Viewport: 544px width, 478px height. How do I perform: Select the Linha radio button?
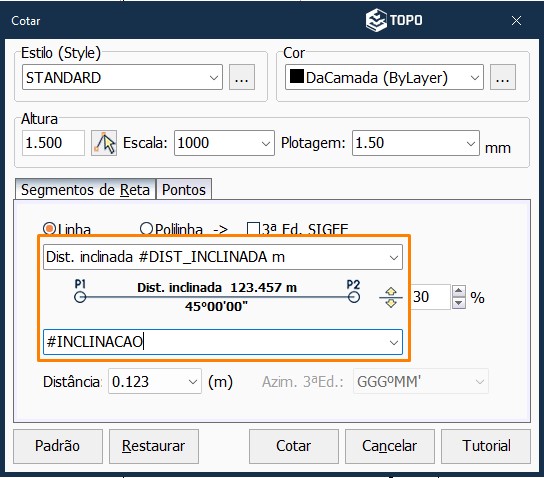coord(49,229)
